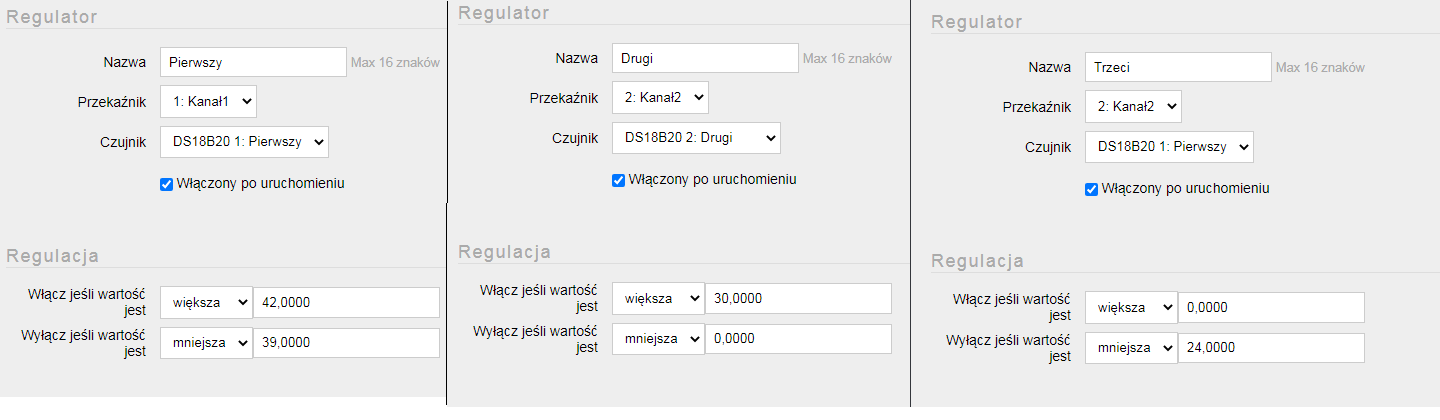Open Przekaźnik dropdown of the Trzeci regulator

1133,107
